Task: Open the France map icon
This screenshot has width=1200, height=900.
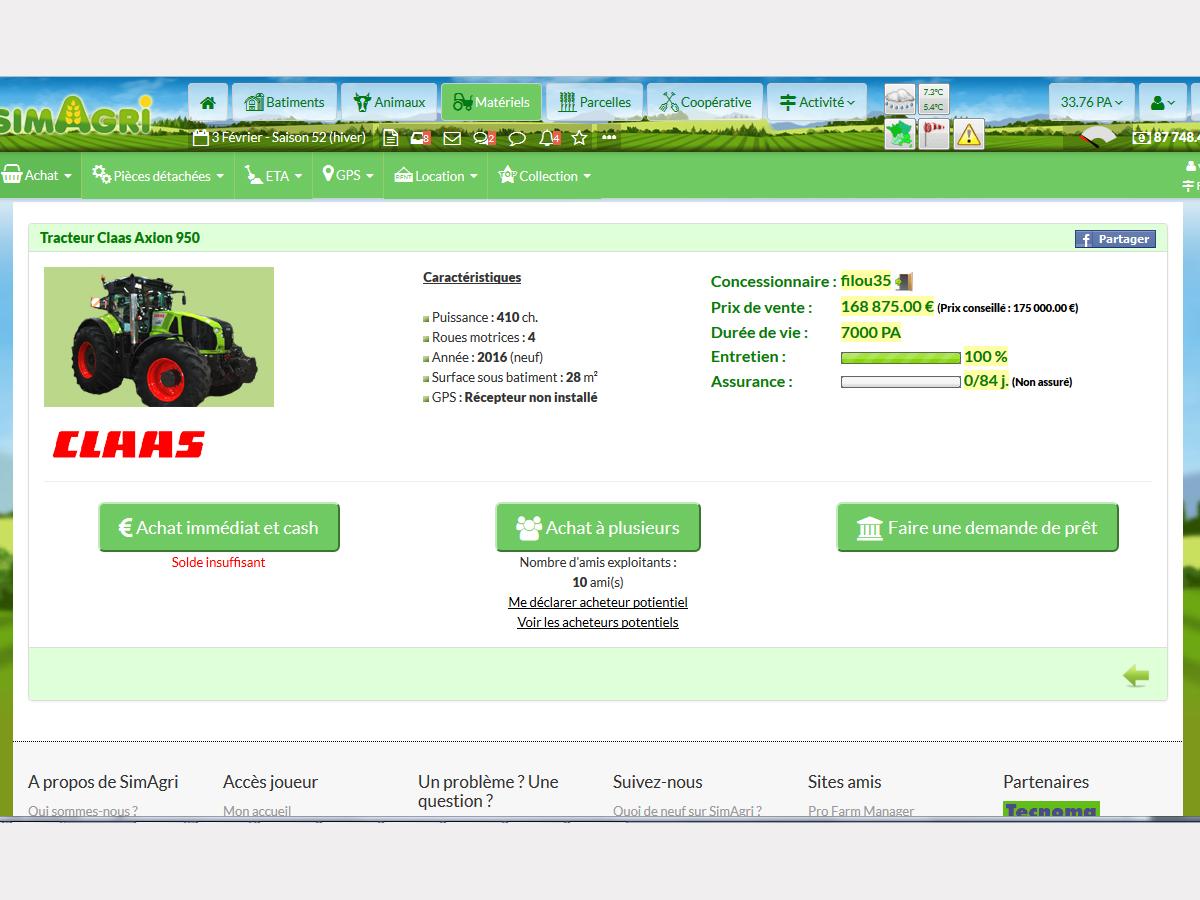Action: coord(900,134)
